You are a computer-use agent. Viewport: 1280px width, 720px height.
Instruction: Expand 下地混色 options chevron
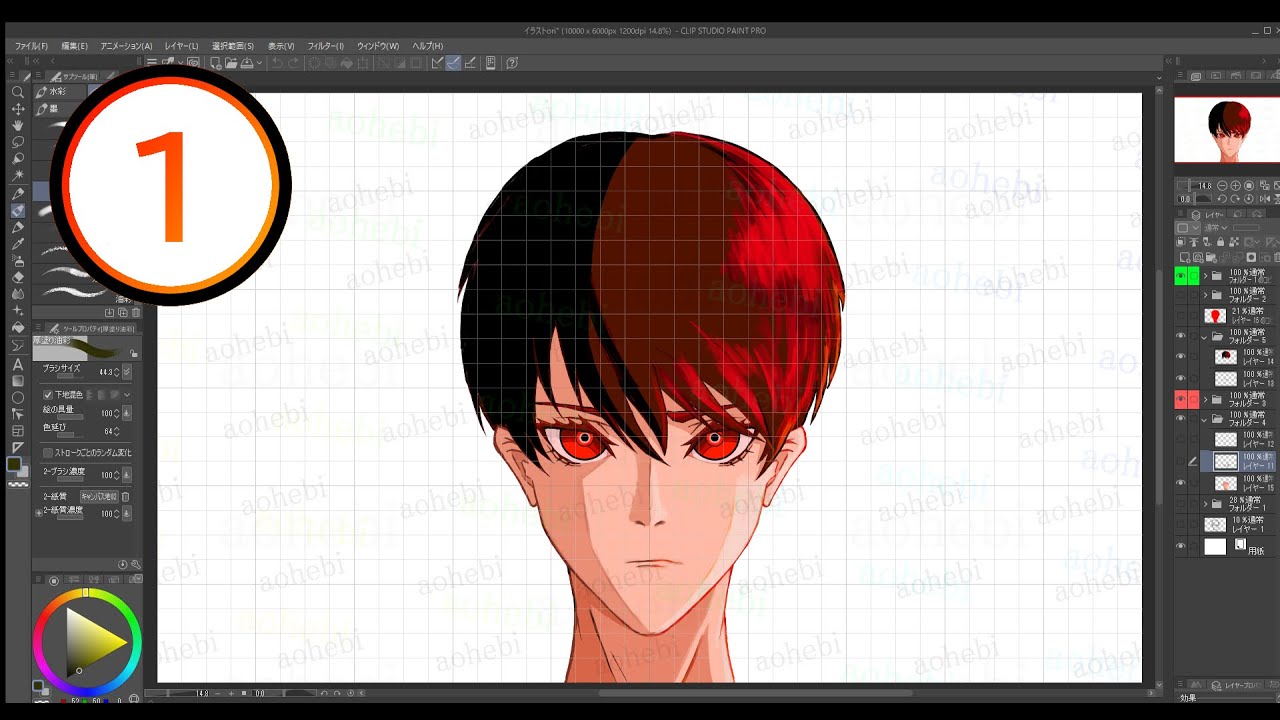click(x=127, y=395)
